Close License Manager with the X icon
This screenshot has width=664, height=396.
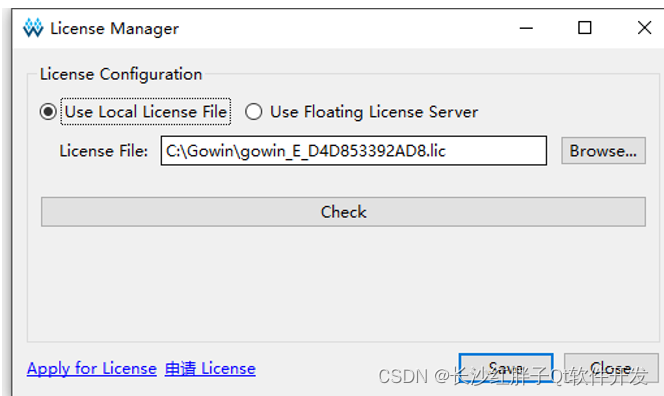(x=645, y=28)
